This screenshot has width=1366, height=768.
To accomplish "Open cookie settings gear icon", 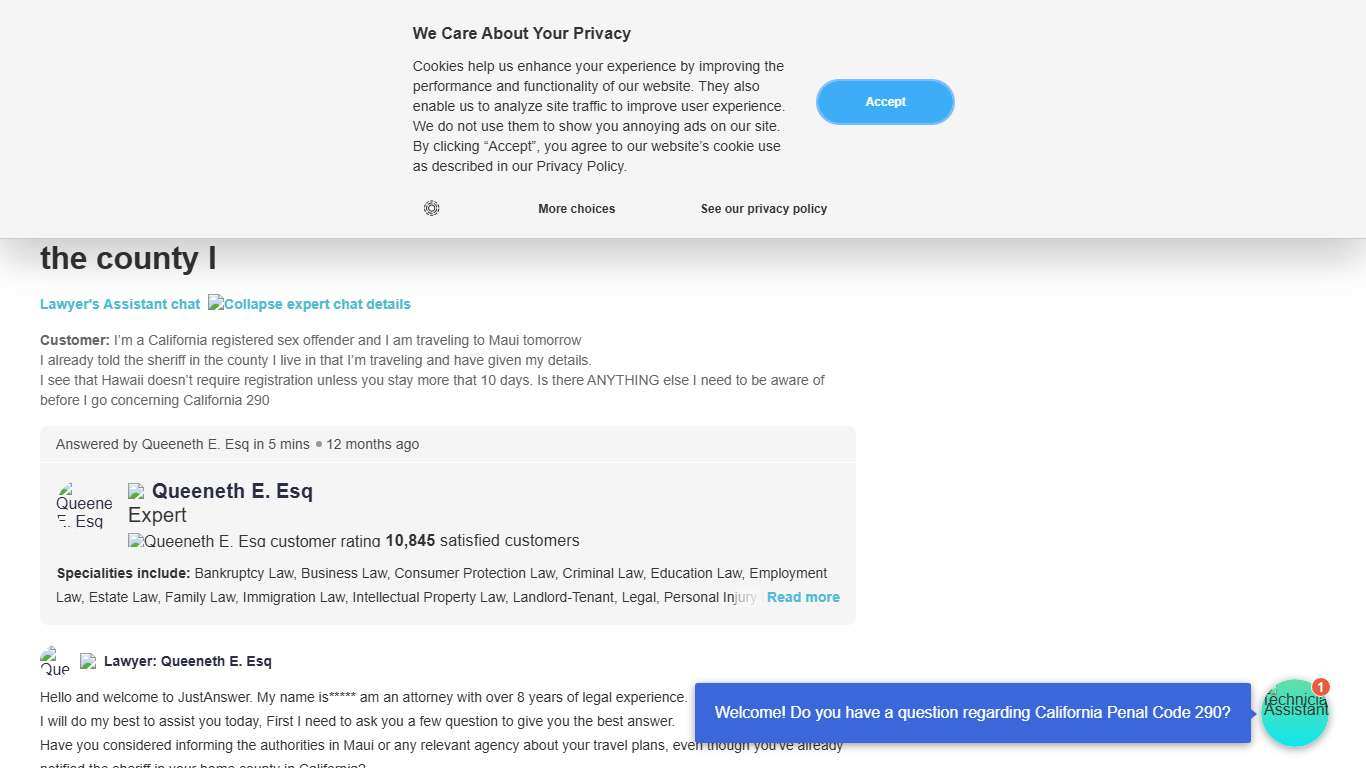I will pyautogui.click(x=431, y=208).
